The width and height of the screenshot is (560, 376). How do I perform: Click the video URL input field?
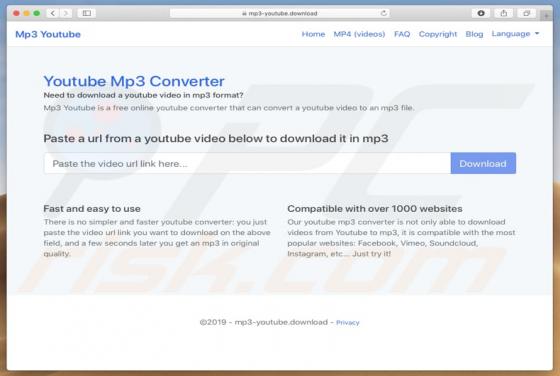click(x=247, y=164)
